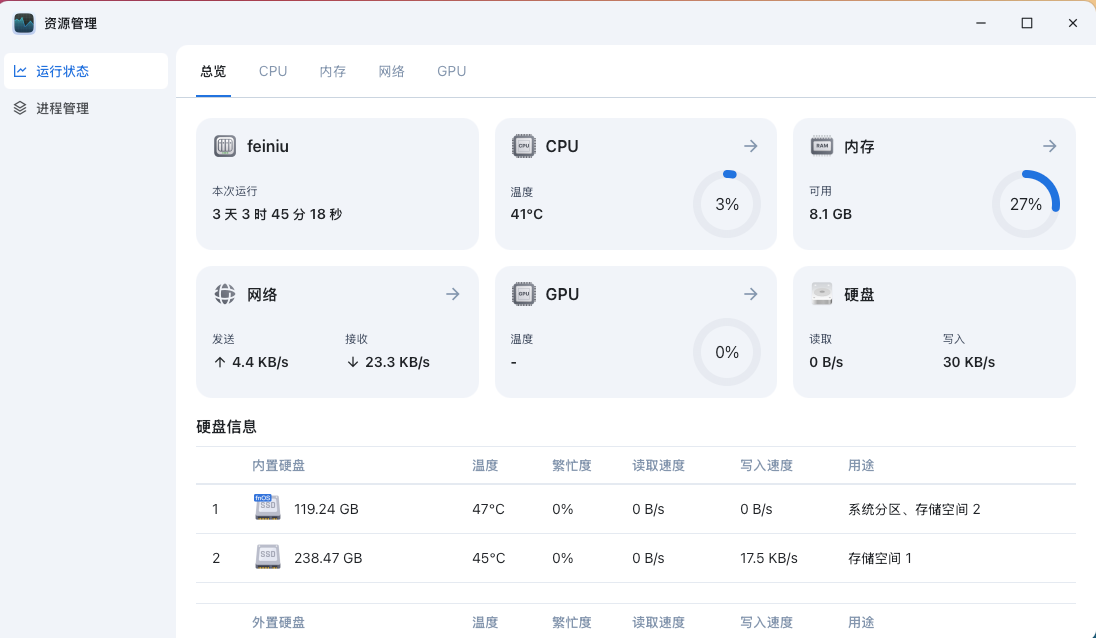Click 读取速度 header in the 内置硬盘 table
The image size is (1096, 638).
(x=658, y=465)
